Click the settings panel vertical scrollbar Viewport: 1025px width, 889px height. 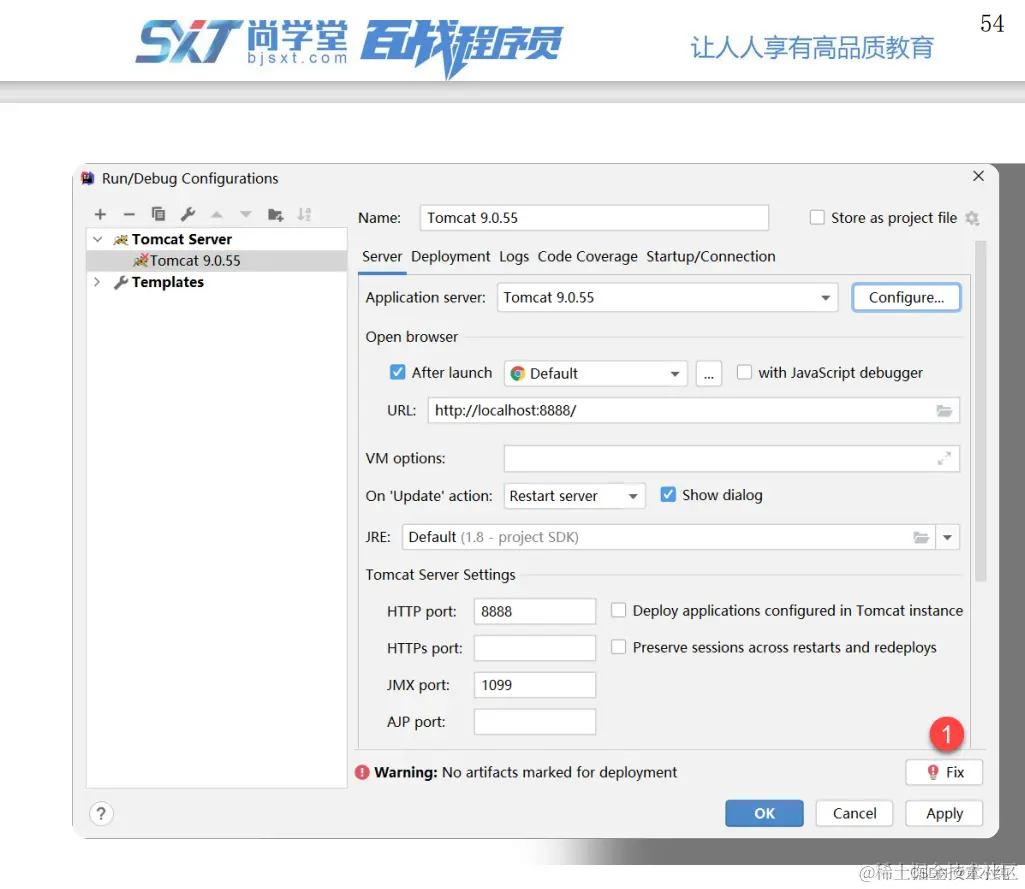coord(980,412)
